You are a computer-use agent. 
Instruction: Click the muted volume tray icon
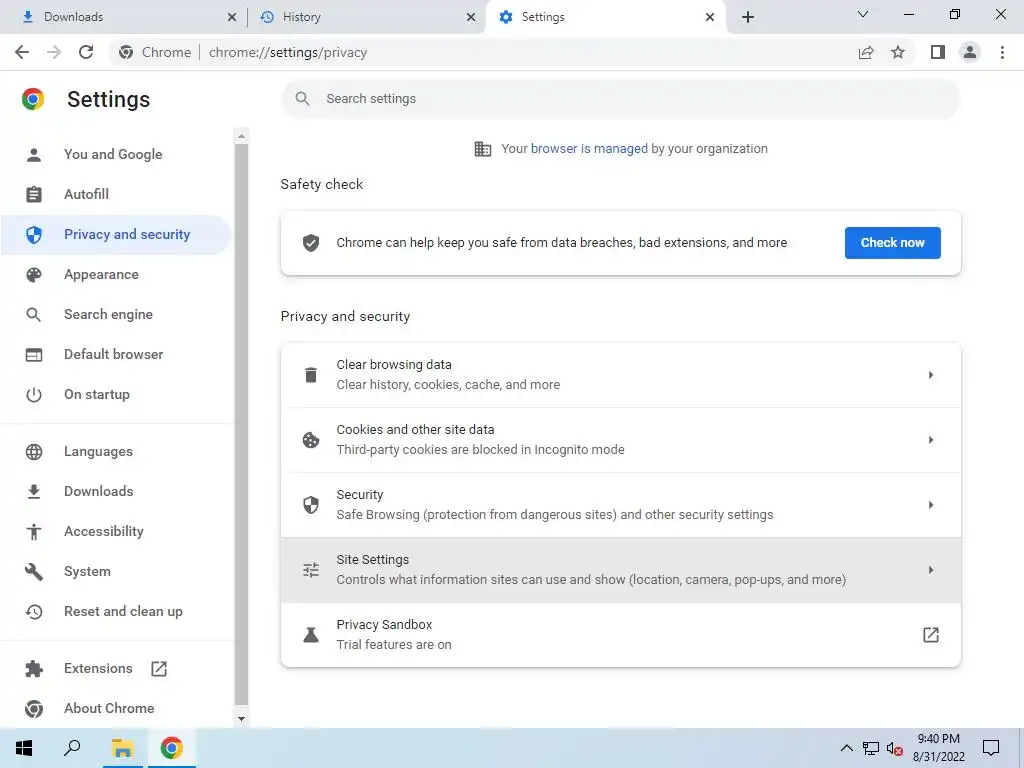click(895, 749)
